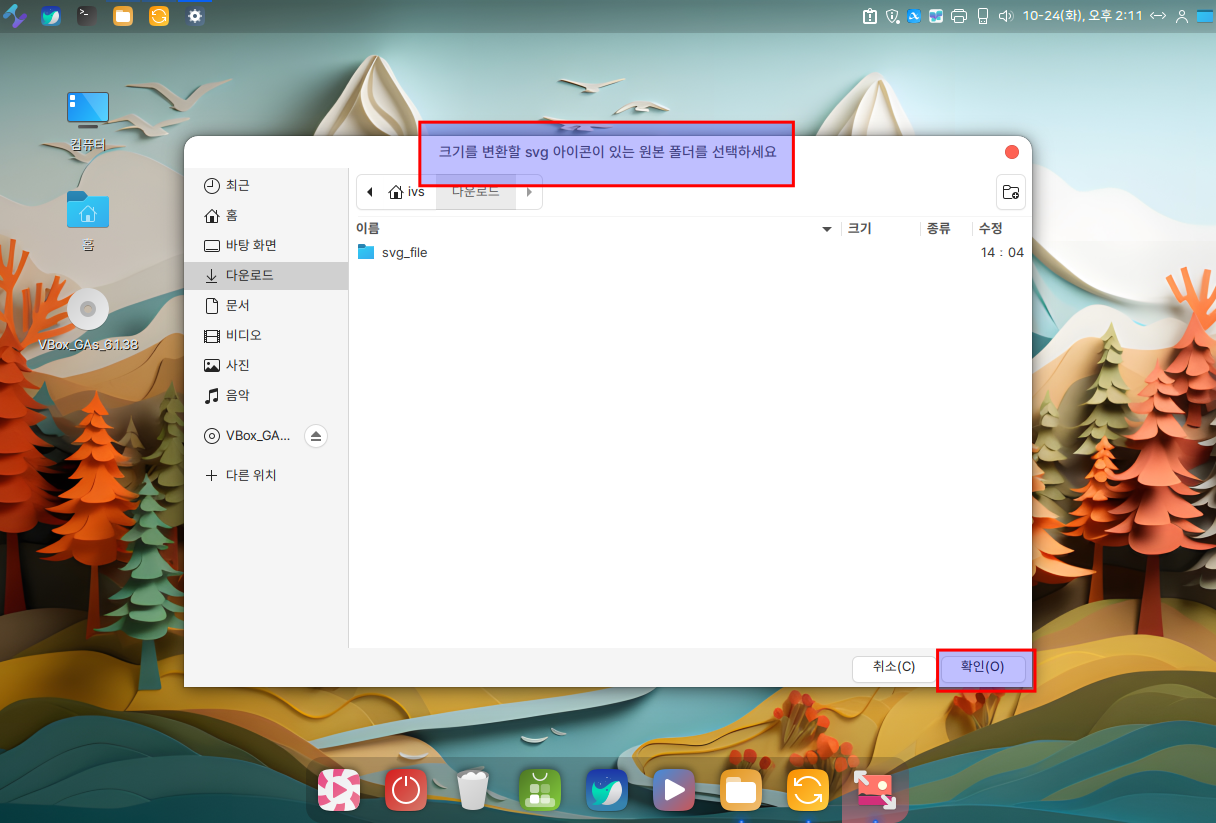The width and height of the screenshot is (1216, 823).
Task: Open the 컴퓨터 desktop icon
Action: coord(88,121)
